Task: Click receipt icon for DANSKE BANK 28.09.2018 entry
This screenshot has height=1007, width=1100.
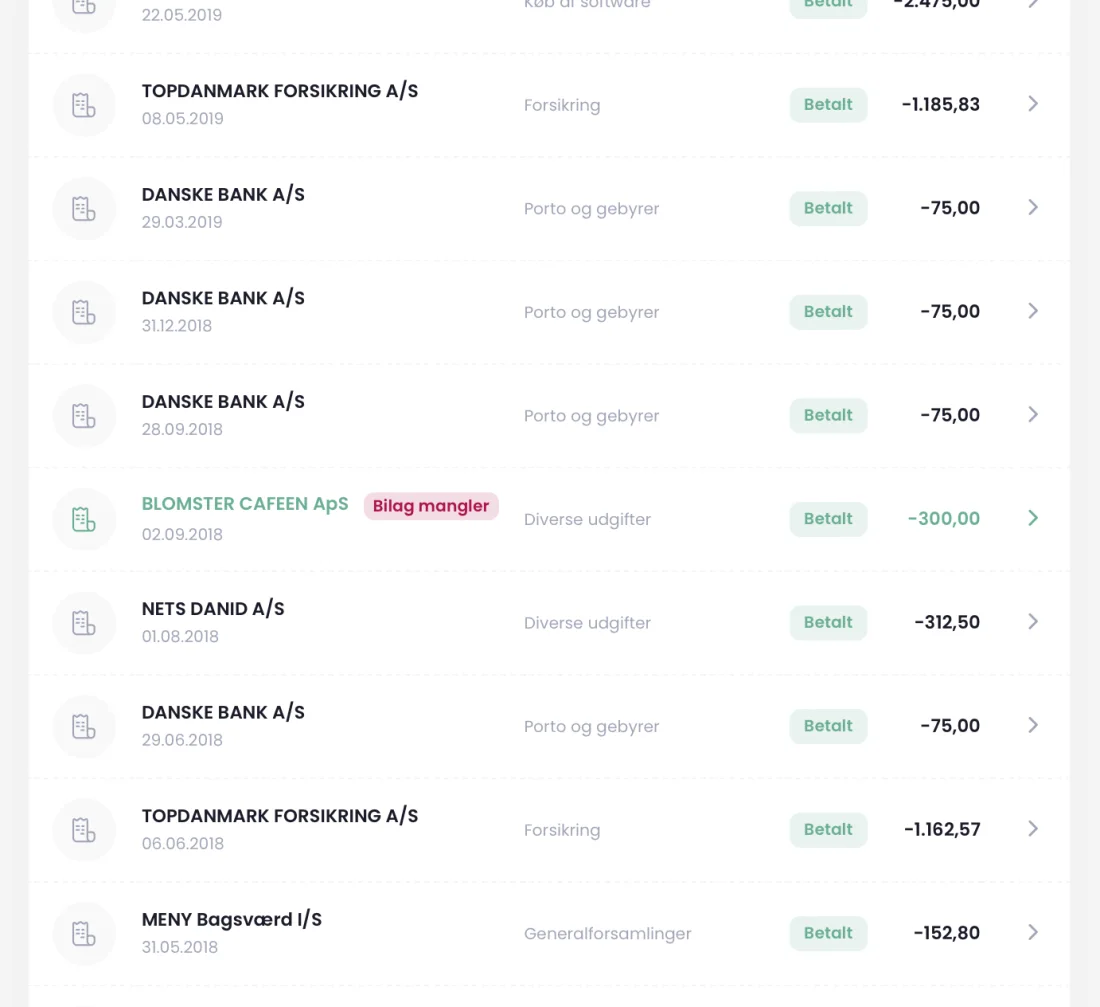Action: click(x=83, y=416)
